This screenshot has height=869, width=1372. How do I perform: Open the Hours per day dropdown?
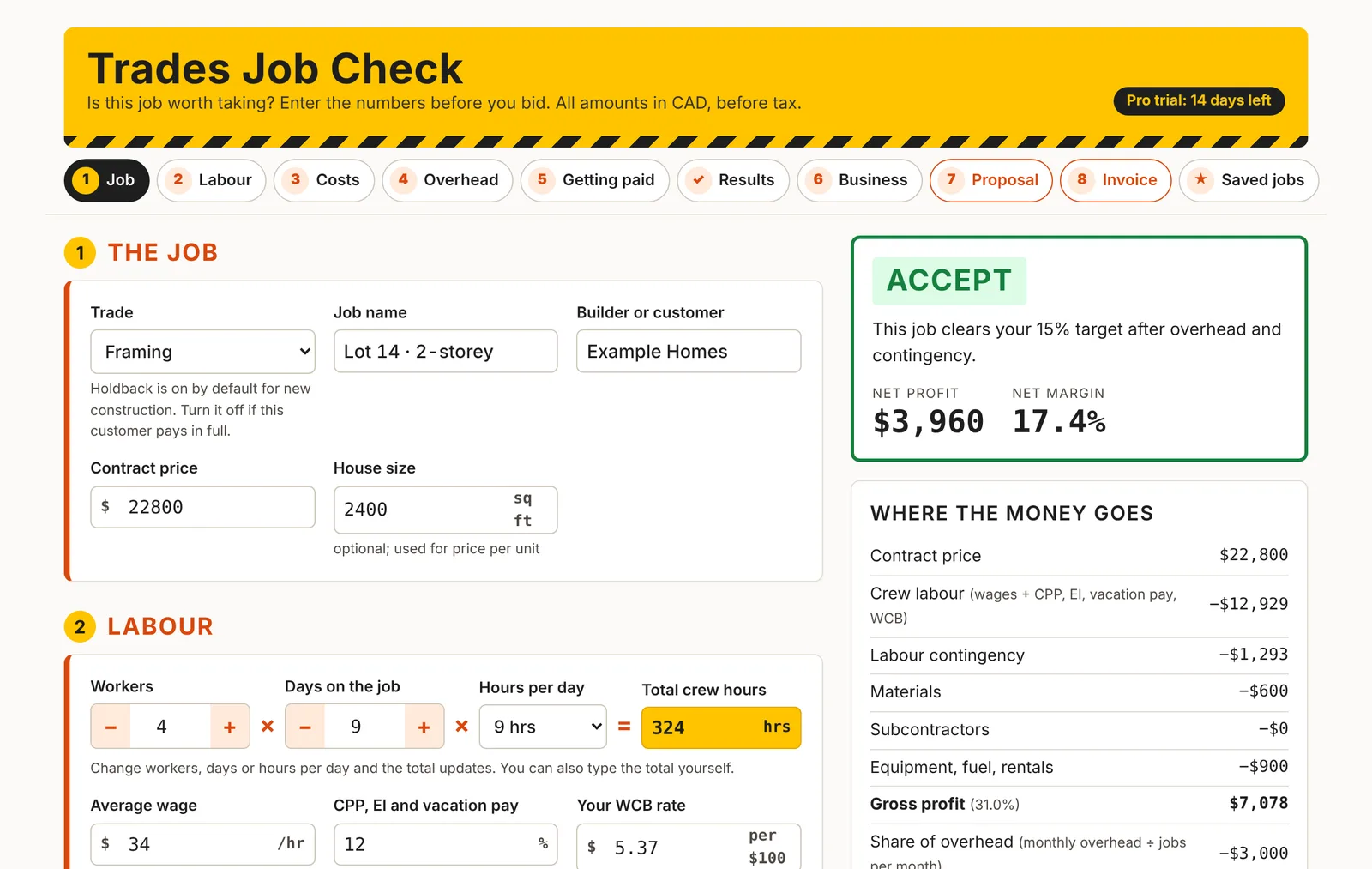(x=543, y=727)
